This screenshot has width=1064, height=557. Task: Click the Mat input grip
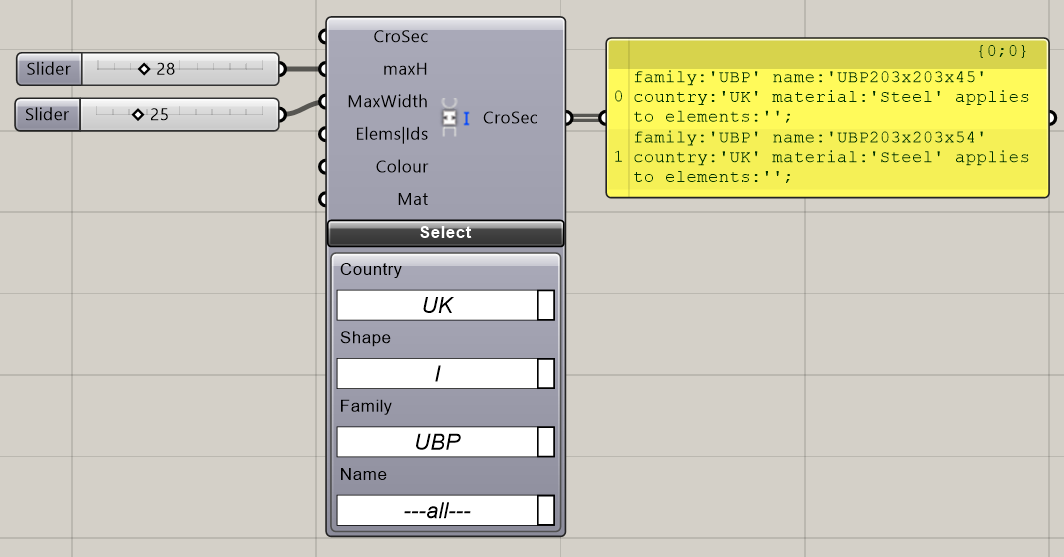[323, 199]
